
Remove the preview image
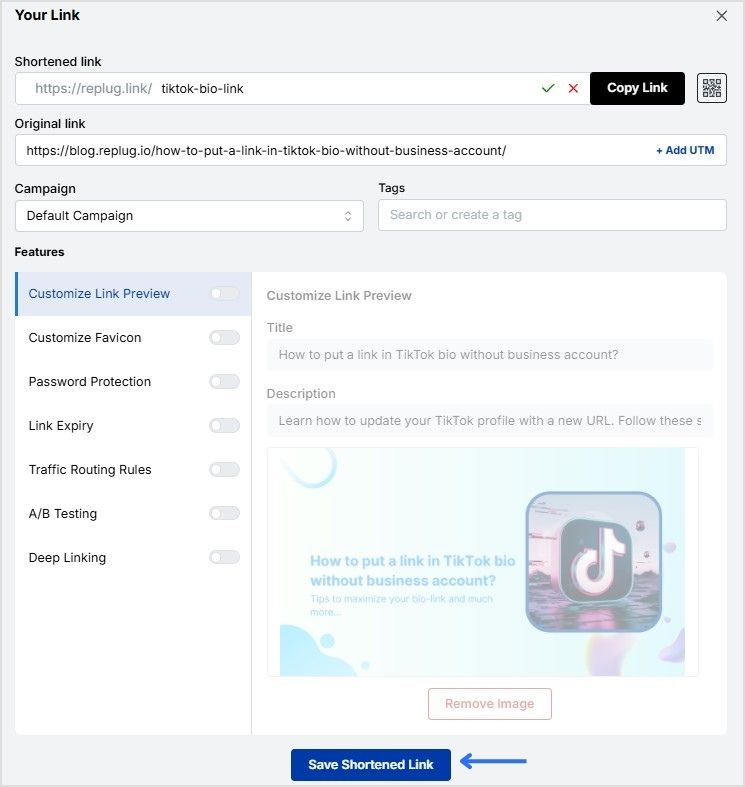[489, 704]
